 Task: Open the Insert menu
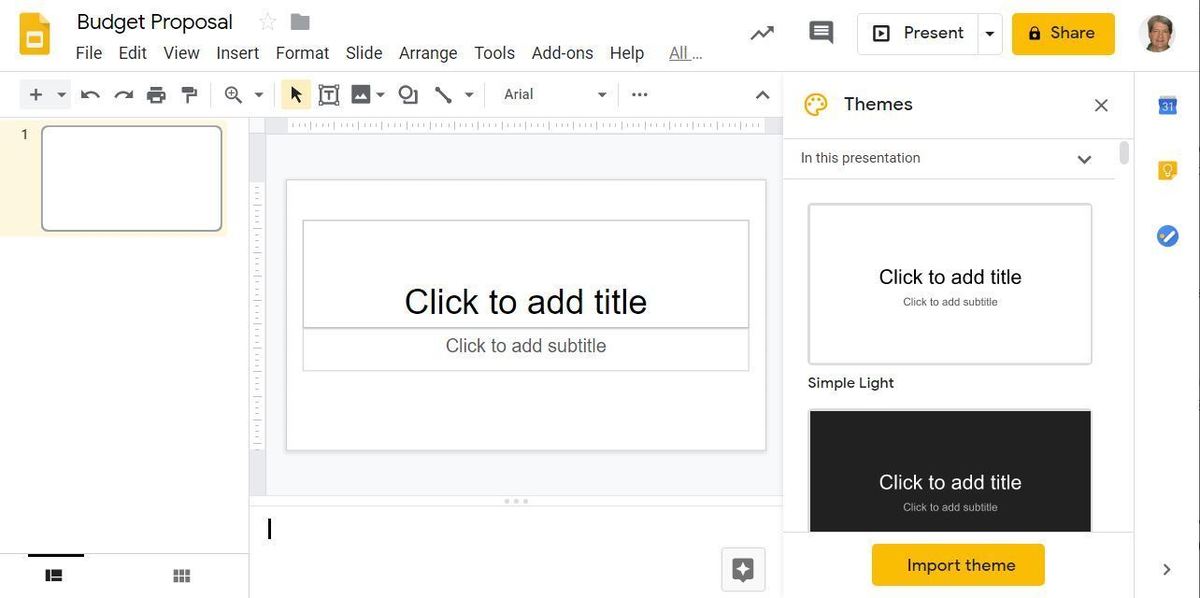click(237, 53)
